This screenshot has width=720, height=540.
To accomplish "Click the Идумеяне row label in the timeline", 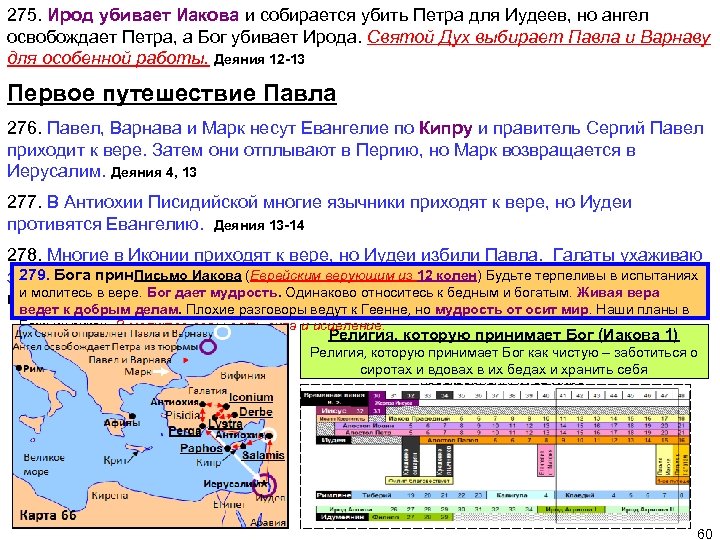I will [x=343, y=517].
